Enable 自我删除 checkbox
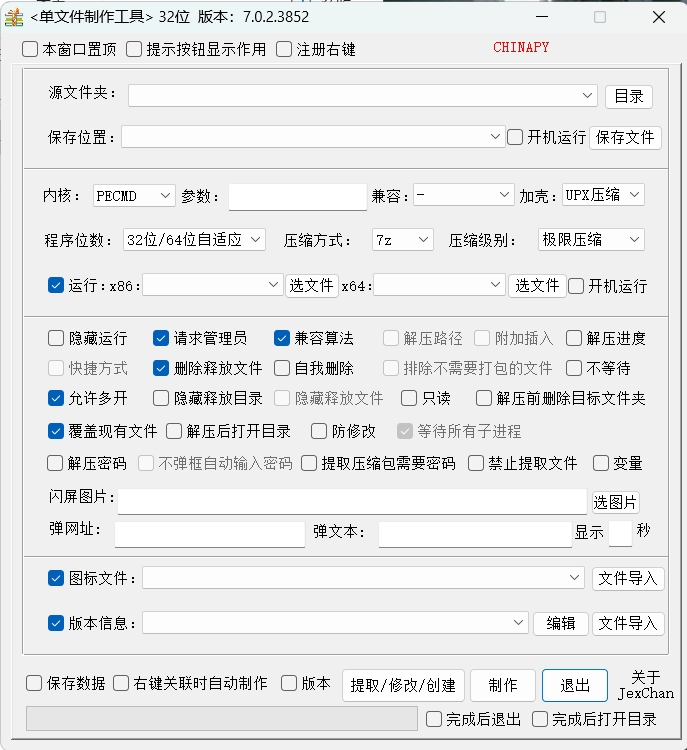The image size is (687, 750). click(282, 368)
